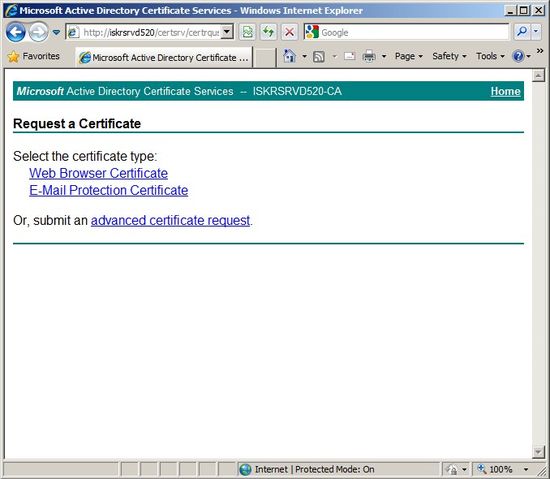
Task: Click Internet | Protected Mode: On status
Action: (x=314, y=470)
